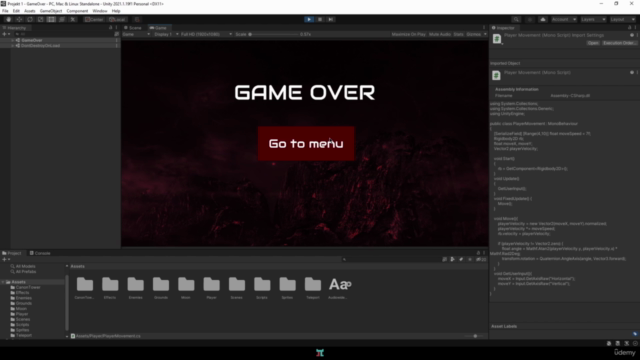Toggle Gizmos in Game view
Screen dimensions: 640x360
[473, 34]
